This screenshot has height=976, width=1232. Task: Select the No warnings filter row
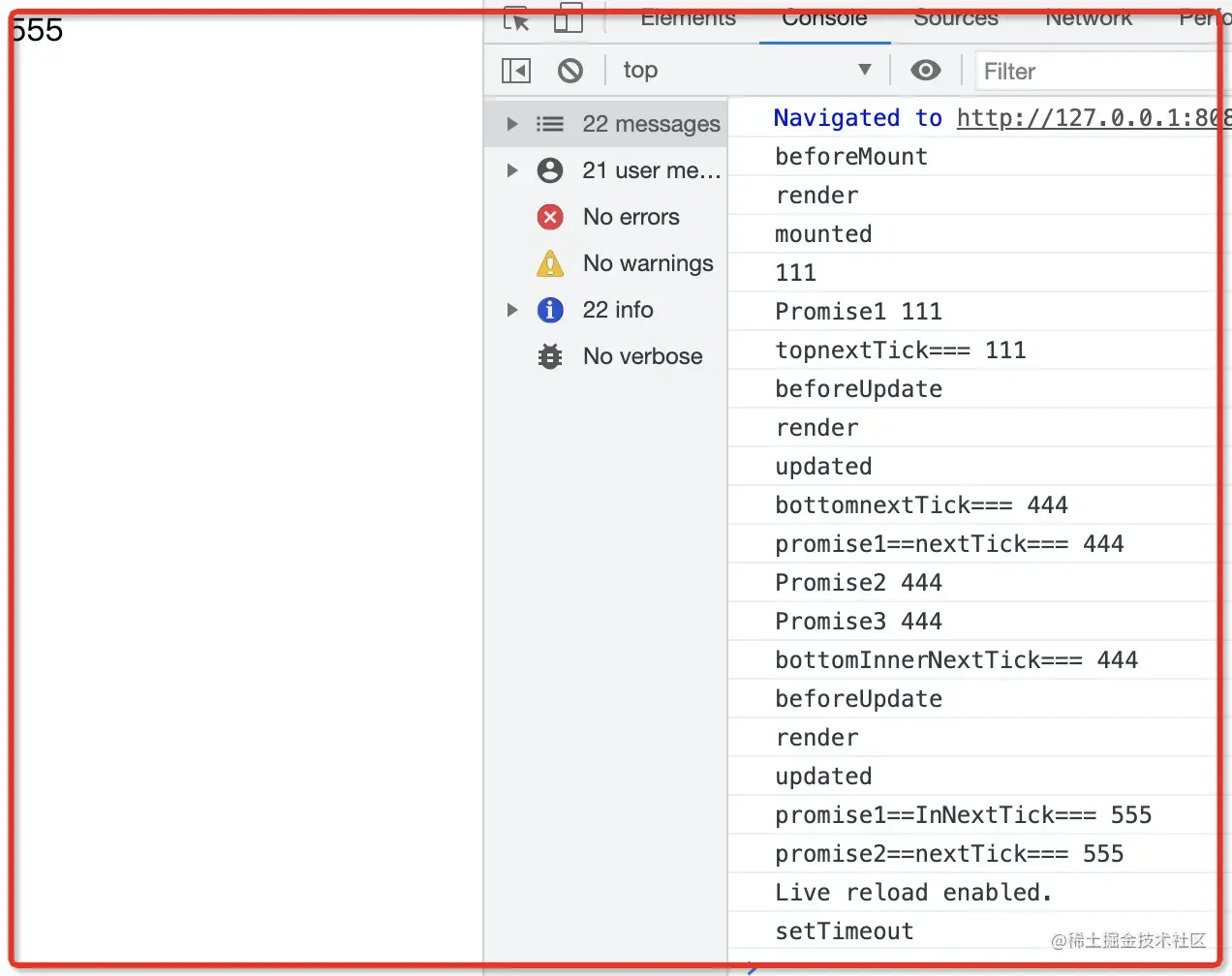606,263
